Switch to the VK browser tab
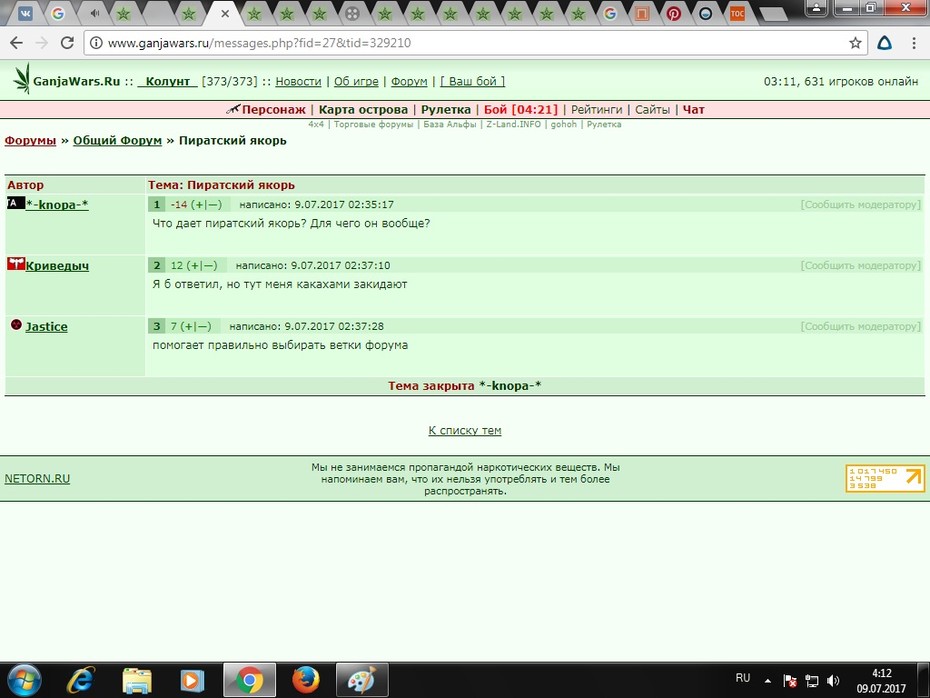 (x=26, y=13)
